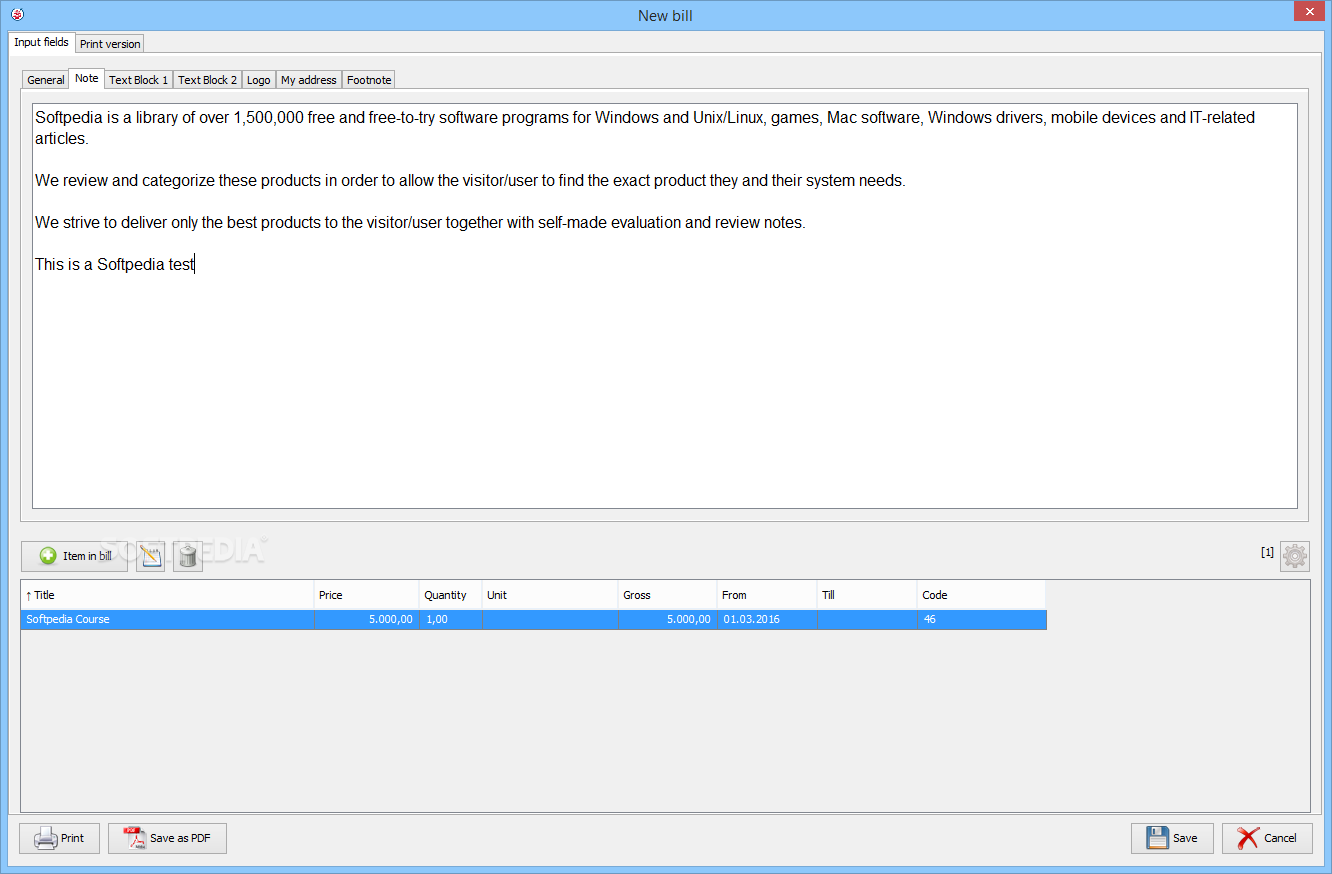Open the Text Block 1 tab

[138, 80]
